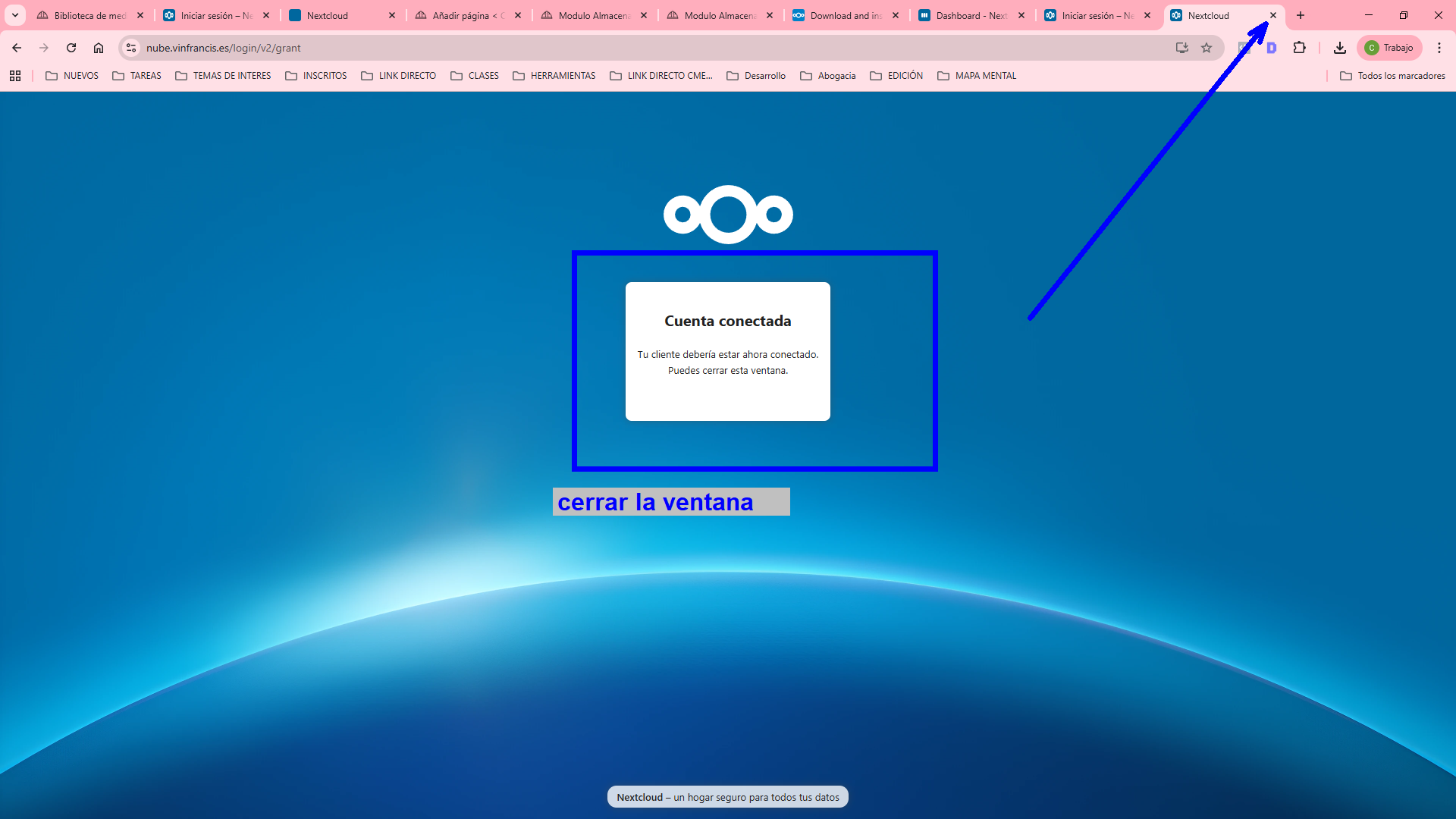Open a new tab with plus button
The height and width of the screenshot is (819, 1456).
(1301, 15)
